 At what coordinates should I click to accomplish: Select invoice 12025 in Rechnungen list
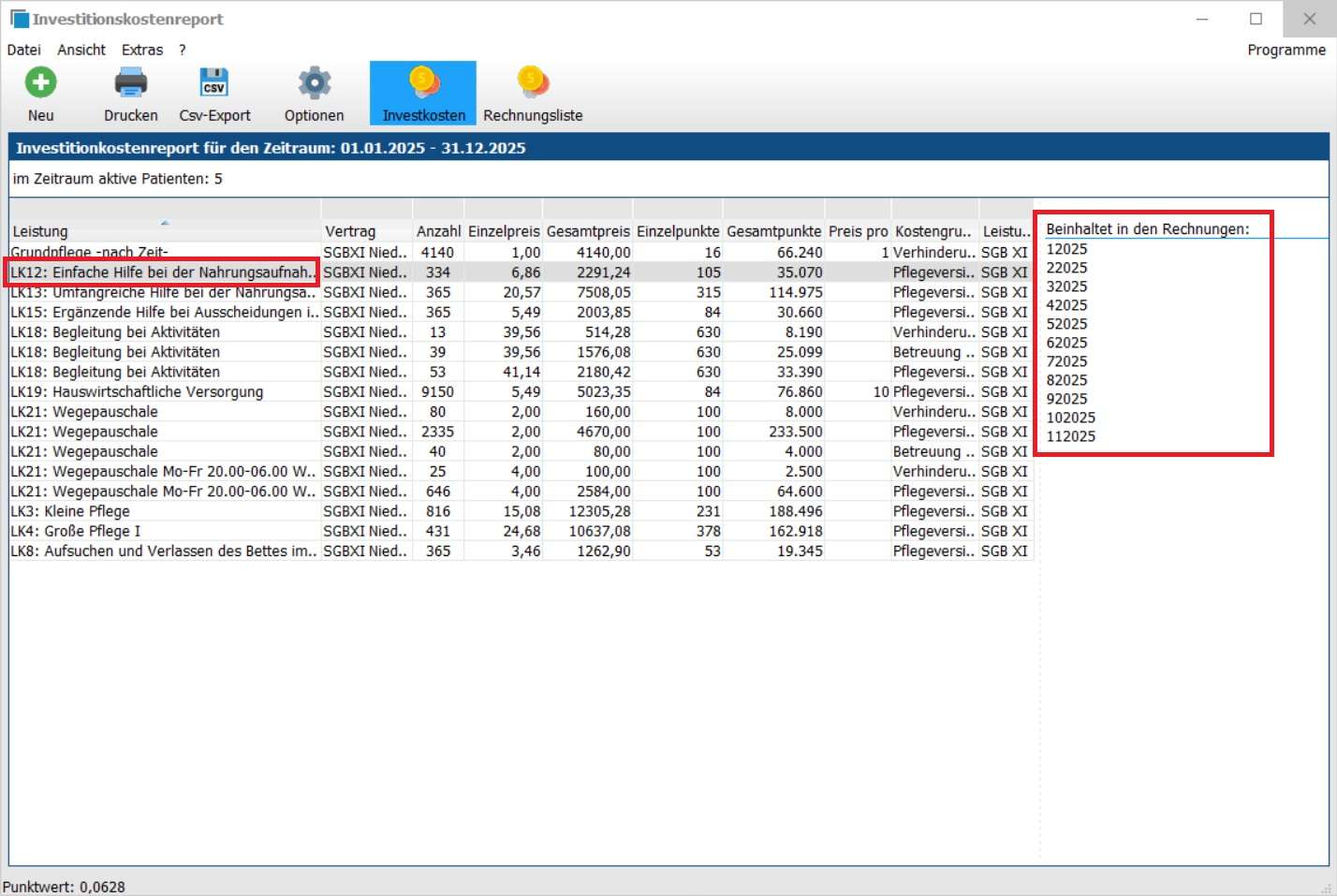[x=1066, y=249]
